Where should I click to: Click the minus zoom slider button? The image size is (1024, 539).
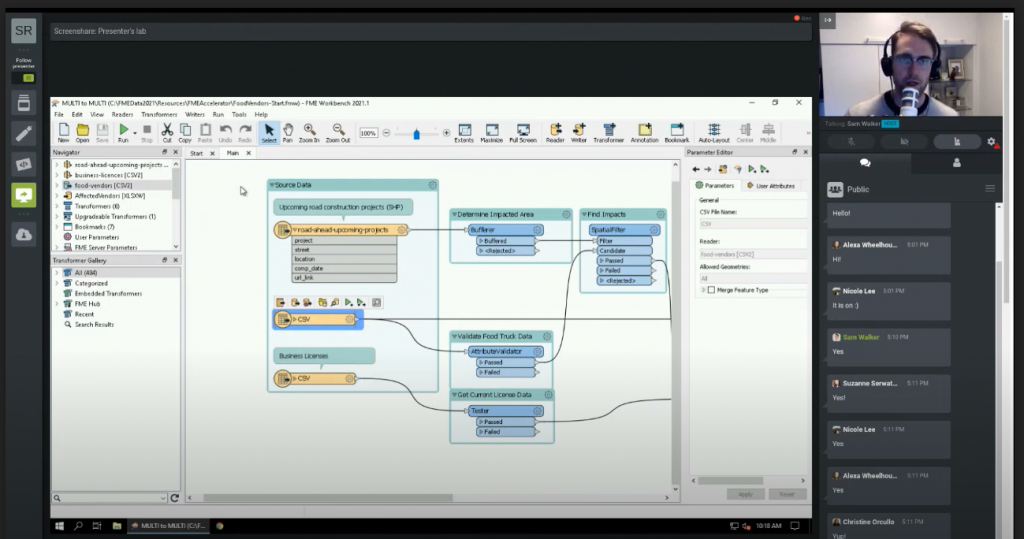[387, 133]
